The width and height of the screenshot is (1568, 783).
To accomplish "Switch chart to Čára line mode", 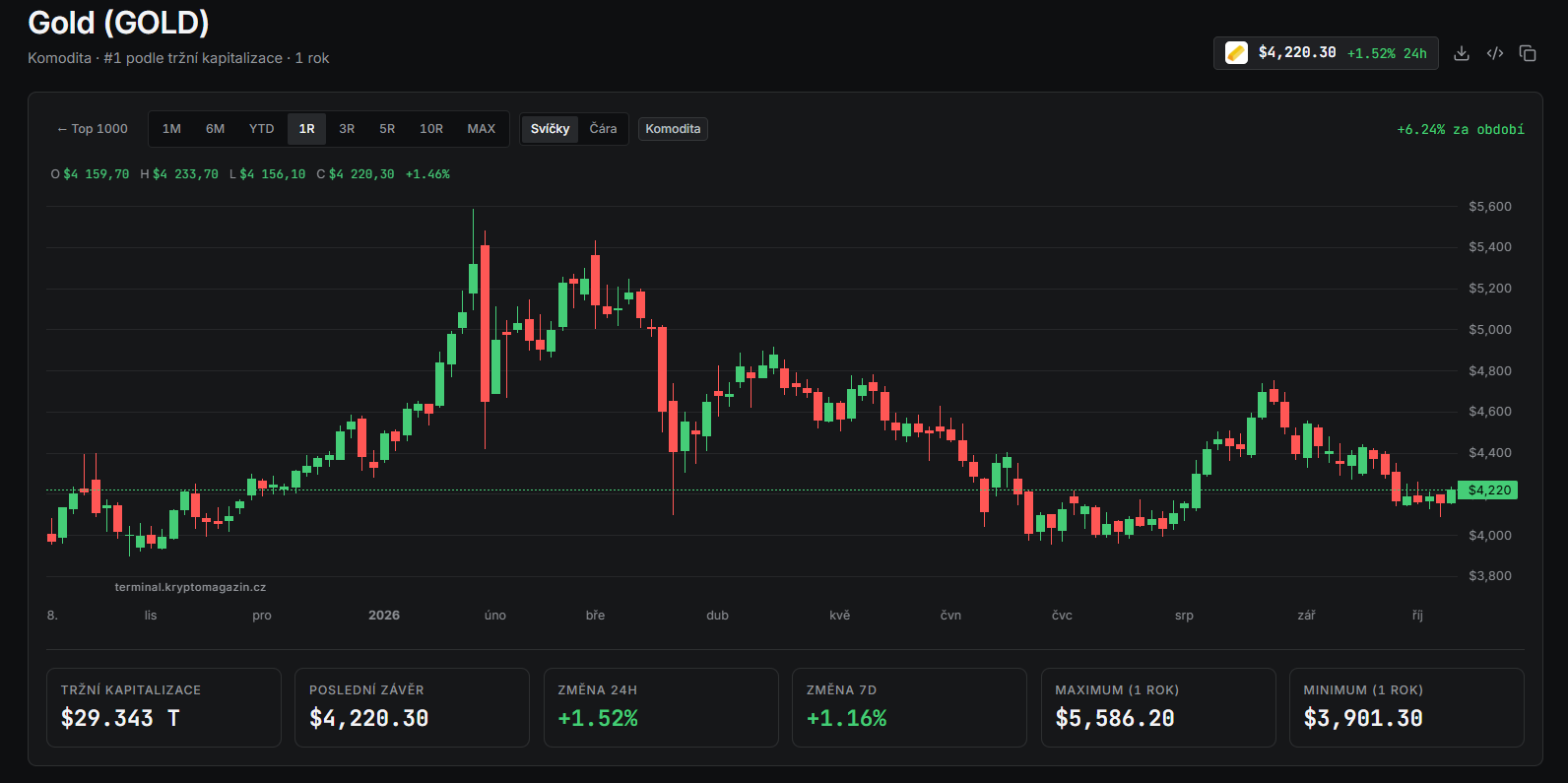I will [x=604, y=129].
